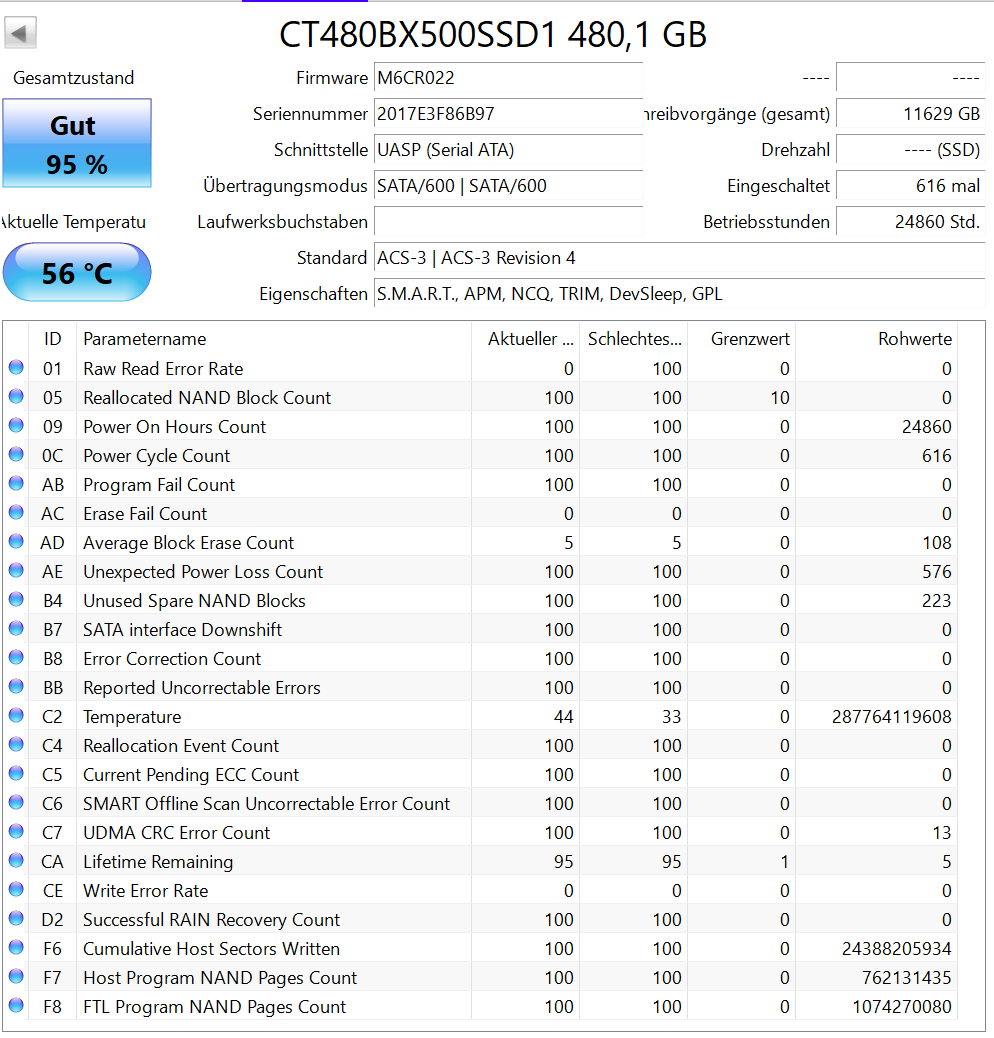Viewport: 994px width, 1038px height.
Task: Click status dot of FTL Program NAND Pages
Action: point(17,1006)
